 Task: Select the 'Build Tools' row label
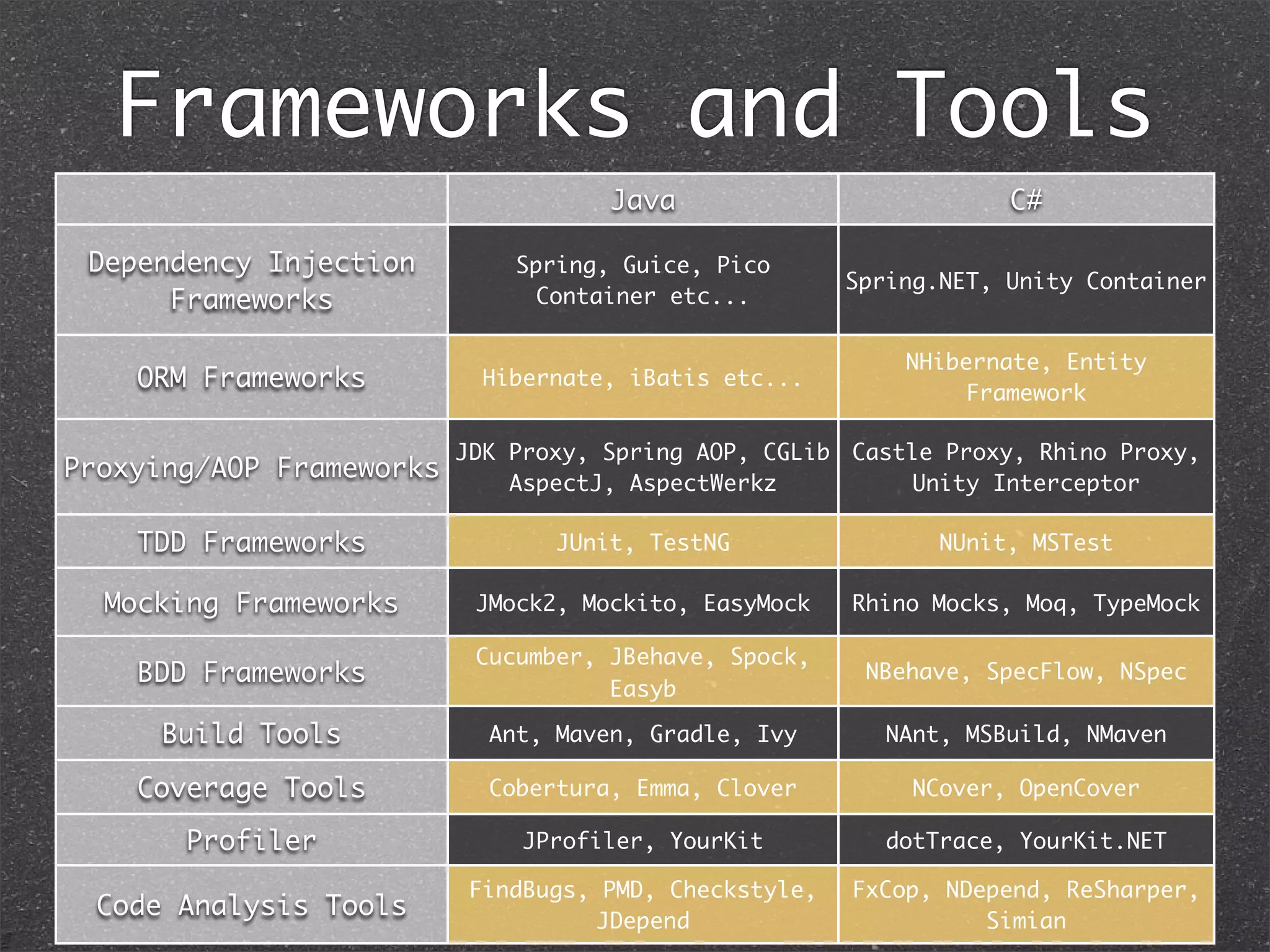(x=252, y=734)
